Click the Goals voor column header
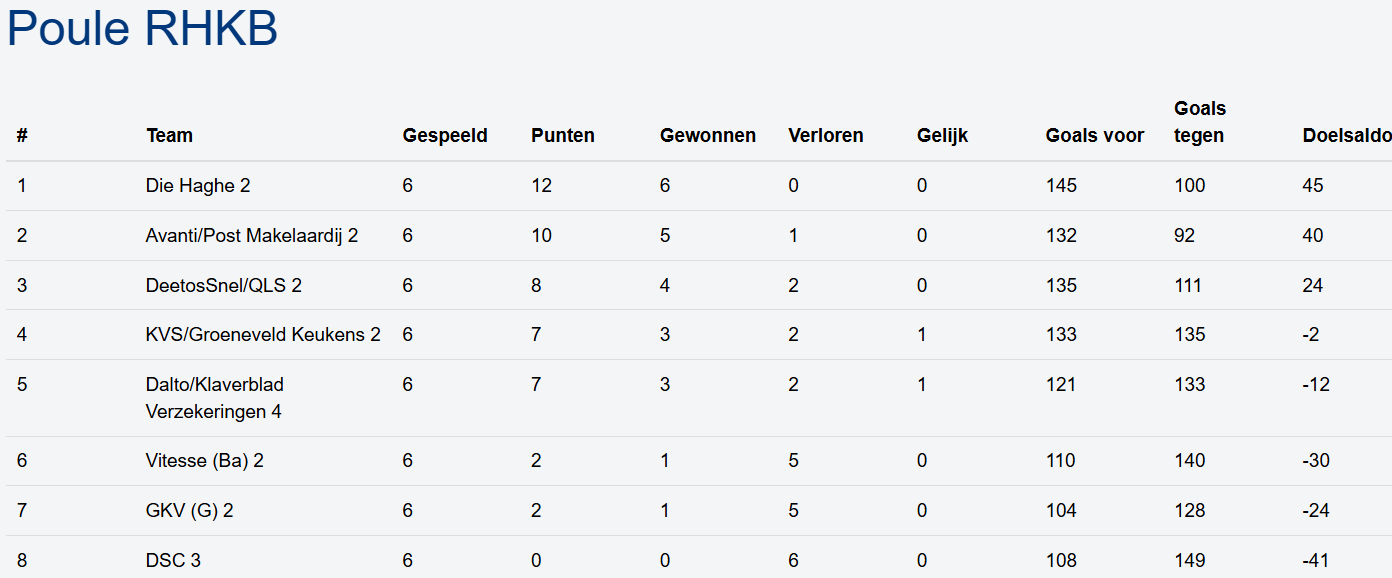1392x578 pixels. [x=1094, y=135]
